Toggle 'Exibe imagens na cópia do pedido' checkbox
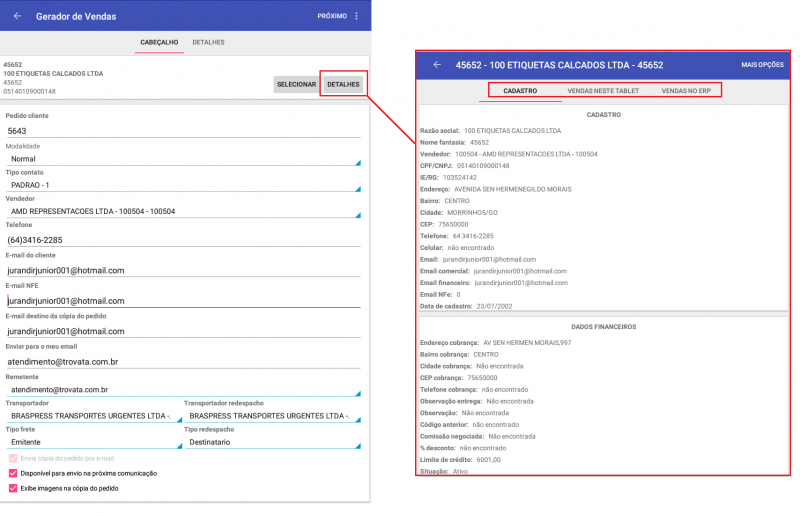 [13, 489]
